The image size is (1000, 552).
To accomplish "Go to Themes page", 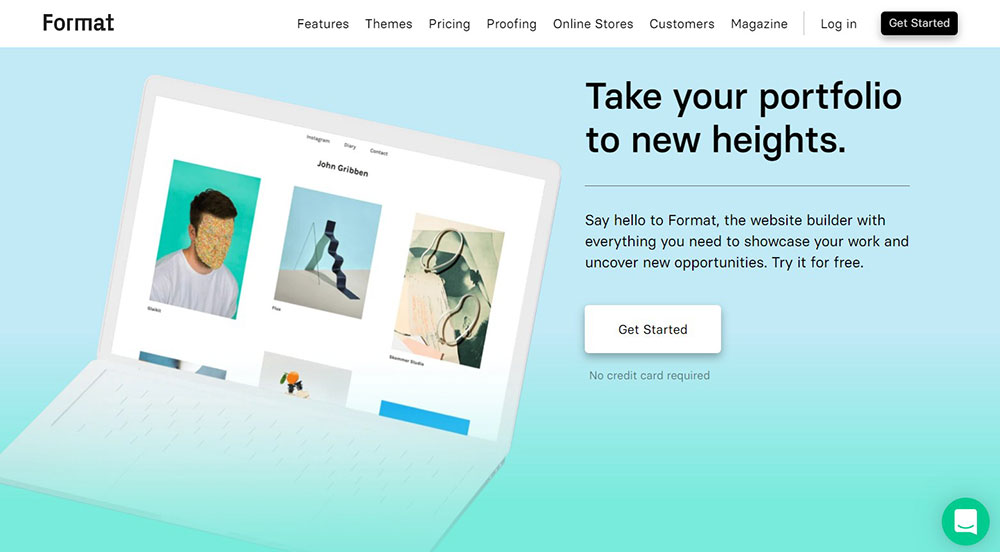I will tap(388, 24).
